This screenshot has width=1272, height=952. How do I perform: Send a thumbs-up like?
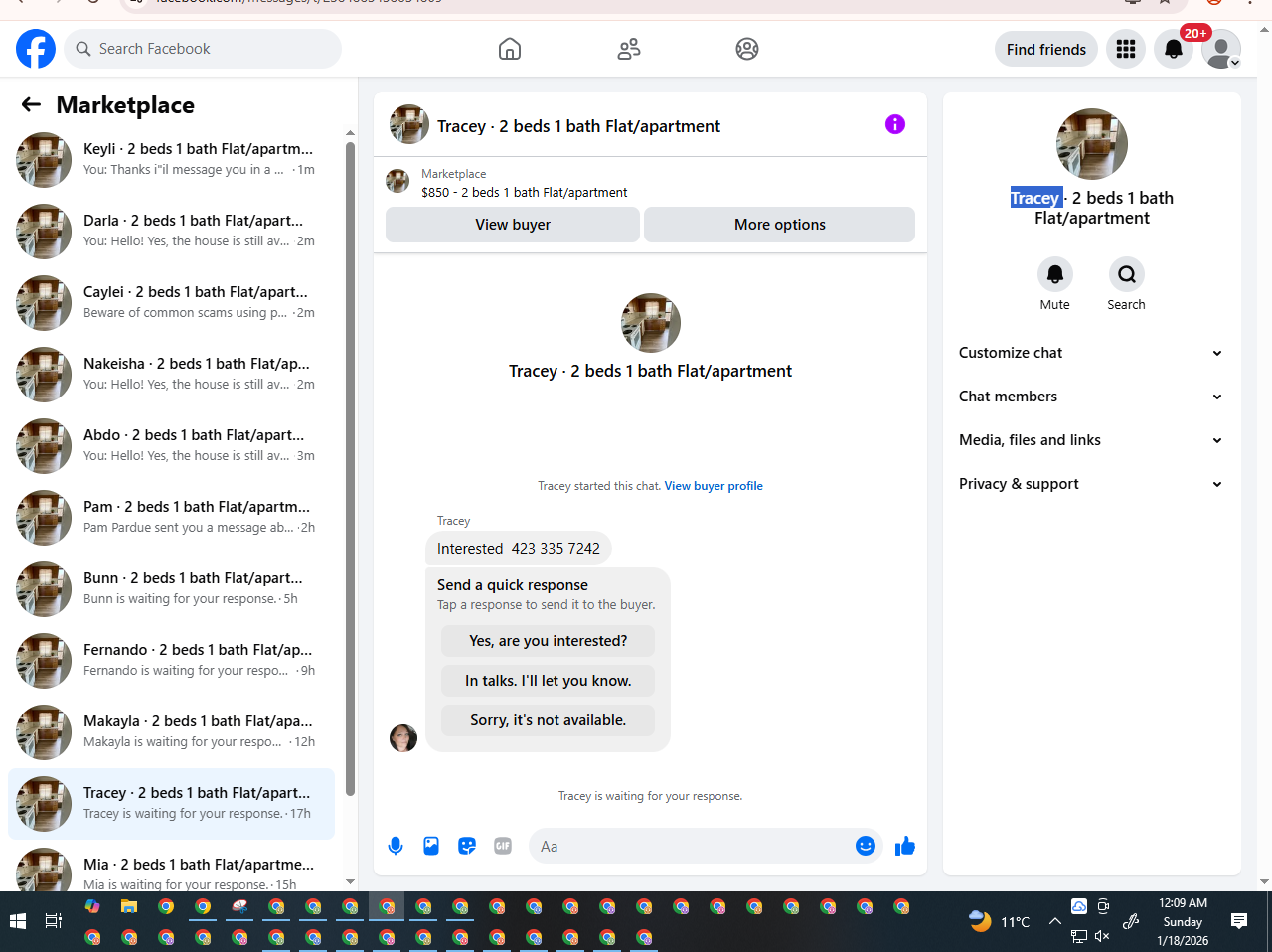coord(905,846)
